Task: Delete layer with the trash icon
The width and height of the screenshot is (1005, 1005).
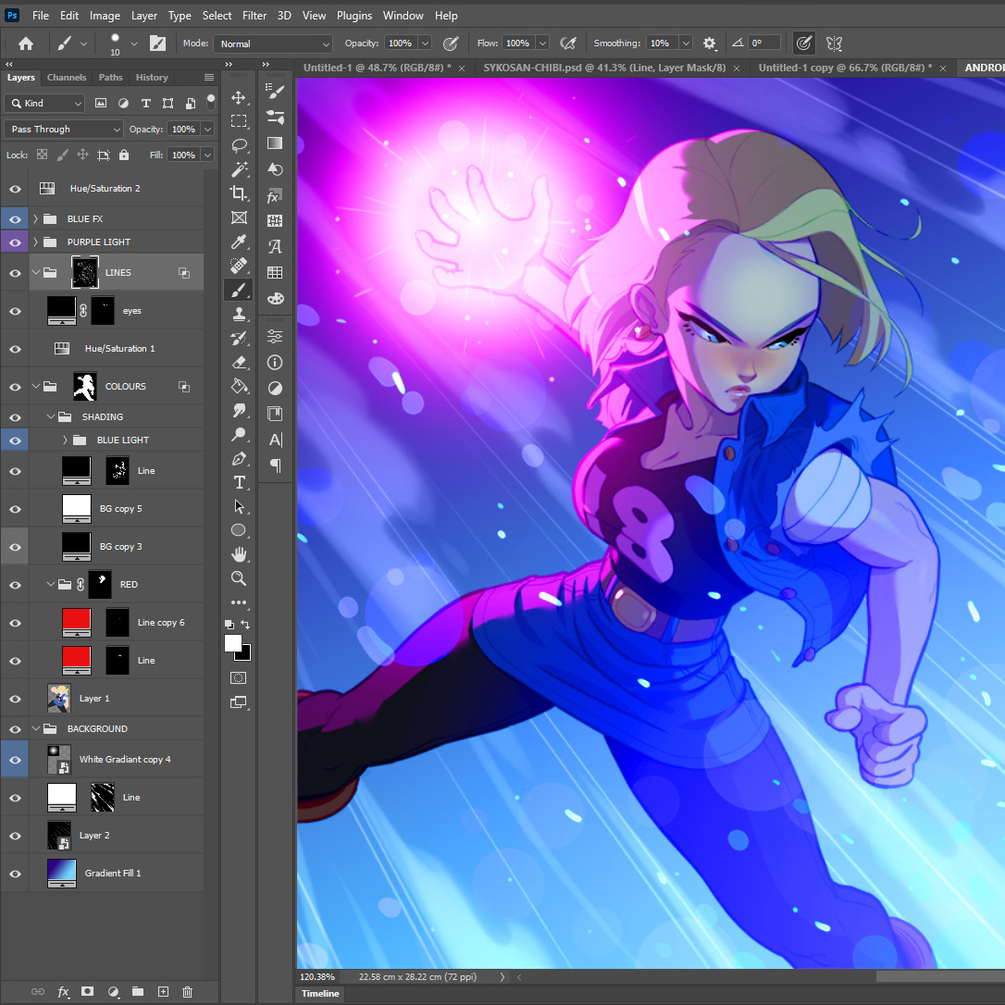Action: (x=187, y=992)
